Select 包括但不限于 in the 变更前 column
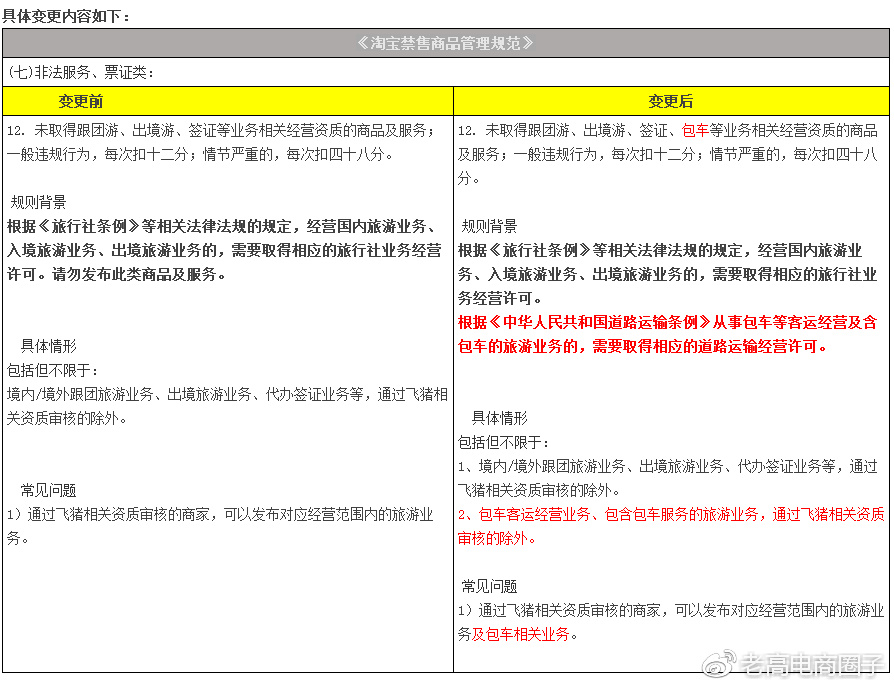The width and height of the screenshot is (894, 687). click(x=52, y=371)
